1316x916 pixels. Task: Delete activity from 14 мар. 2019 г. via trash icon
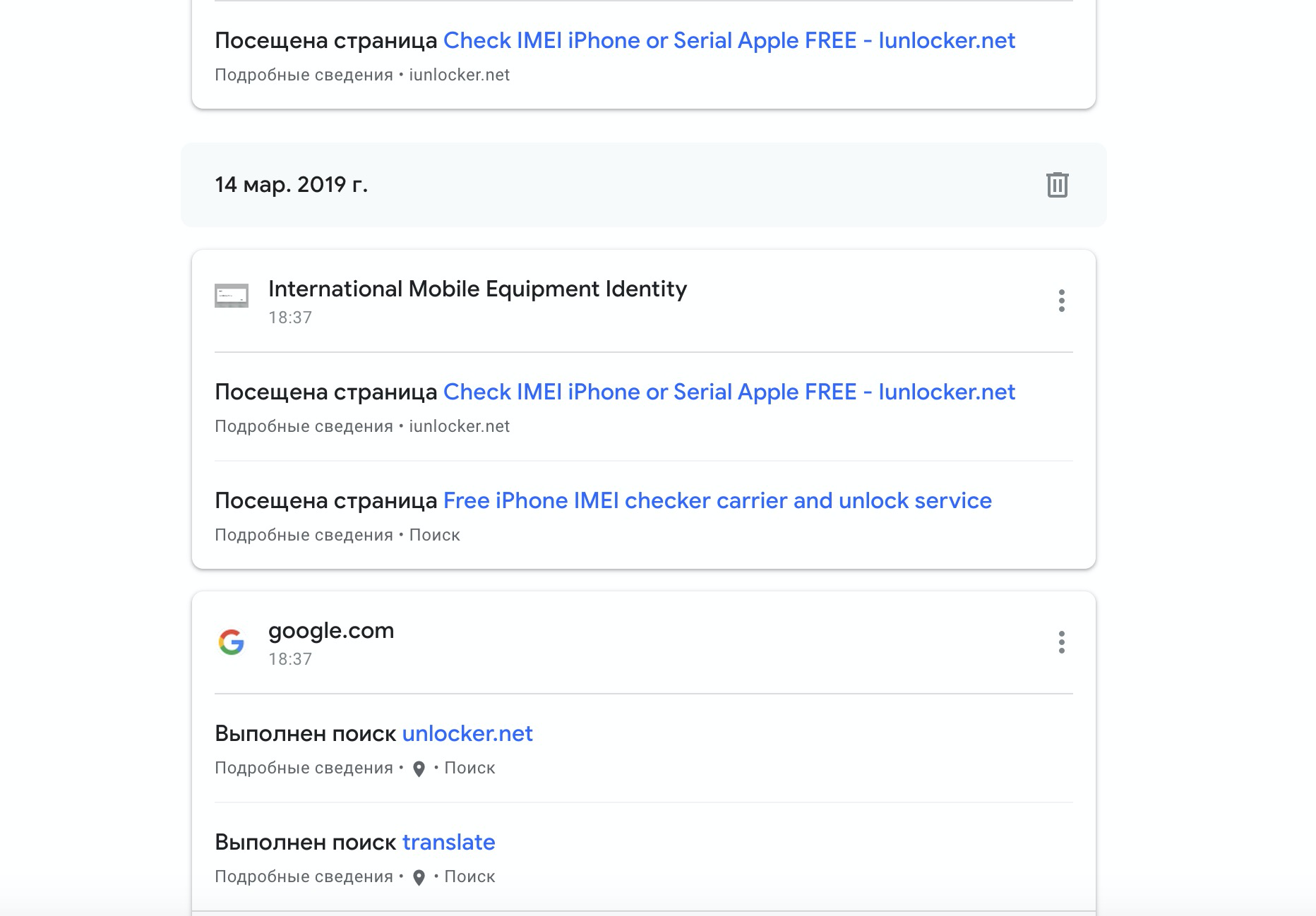[1057, 185]
